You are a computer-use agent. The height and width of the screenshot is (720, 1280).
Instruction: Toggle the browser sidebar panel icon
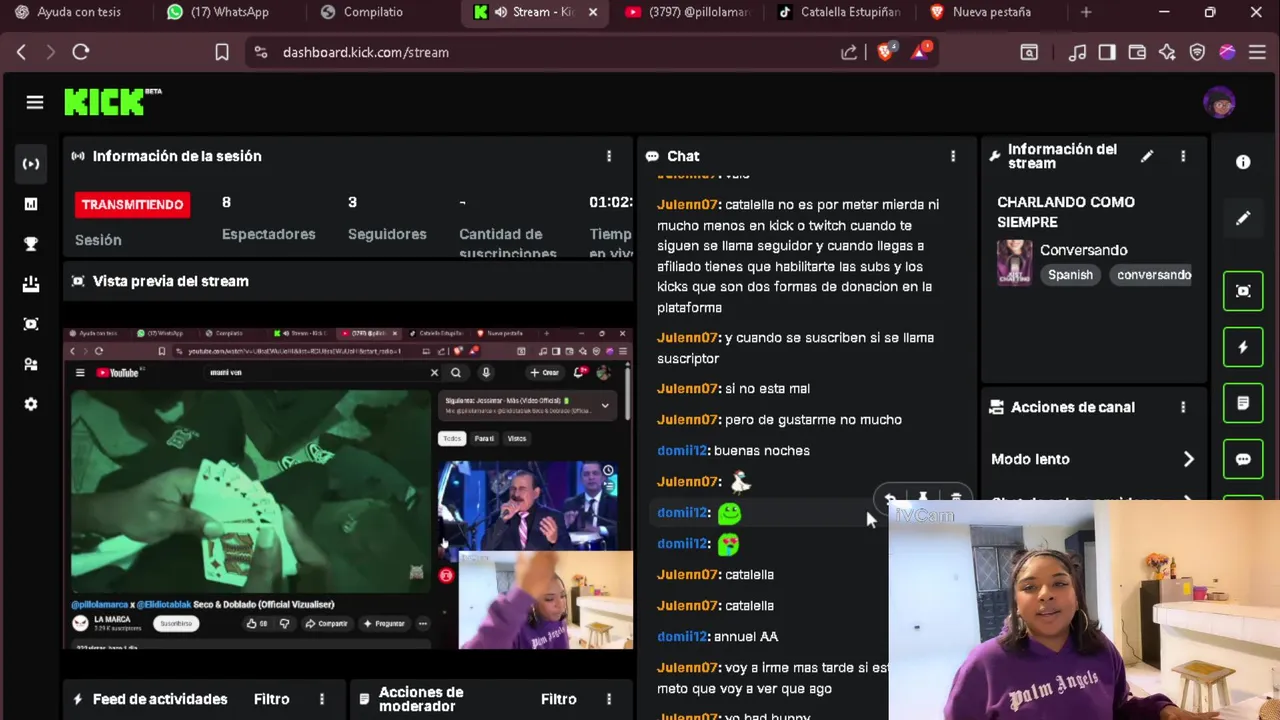[x=1107, y=52]
